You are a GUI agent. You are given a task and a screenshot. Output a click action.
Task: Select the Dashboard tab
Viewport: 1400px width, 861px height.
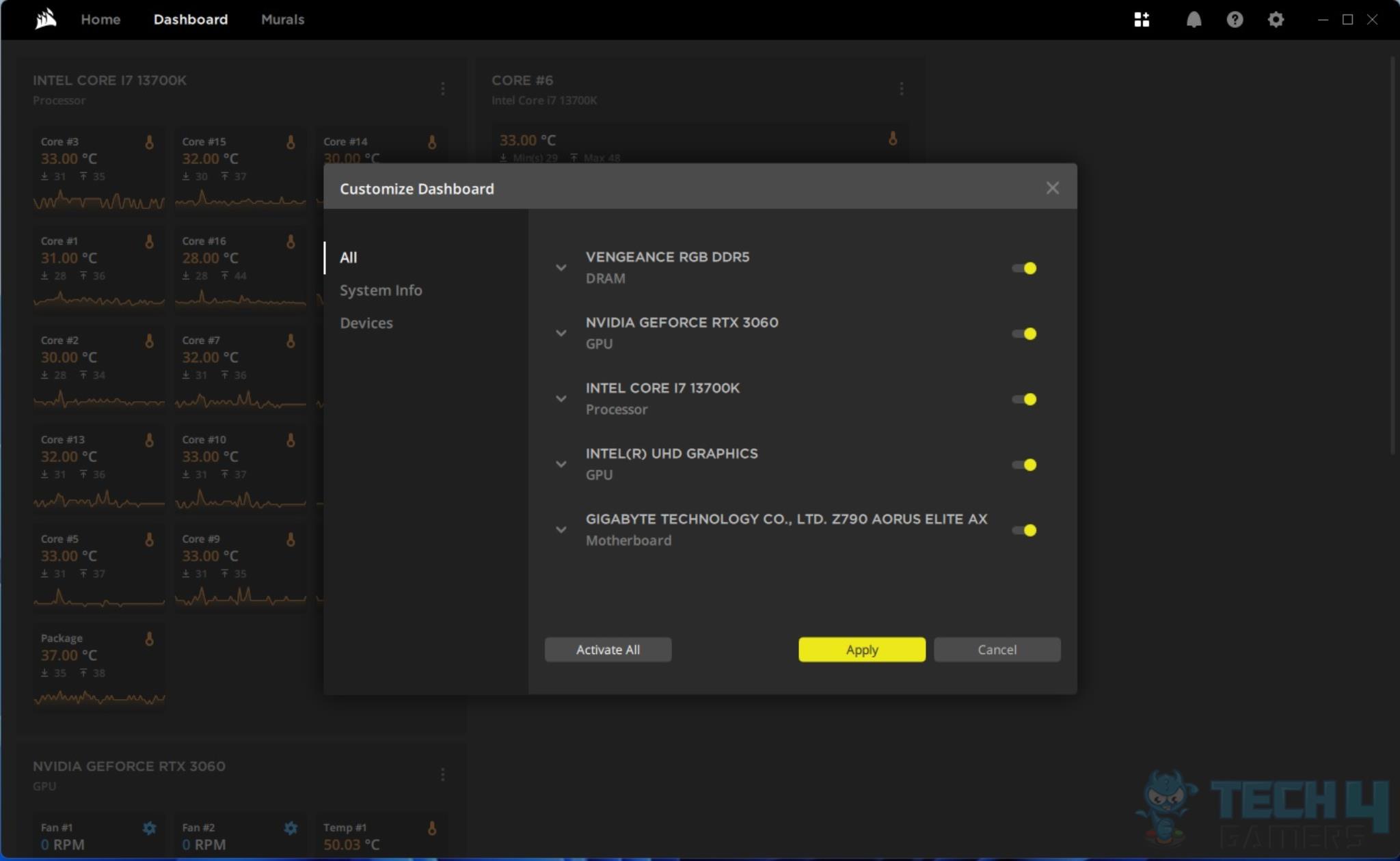[191, 19]
